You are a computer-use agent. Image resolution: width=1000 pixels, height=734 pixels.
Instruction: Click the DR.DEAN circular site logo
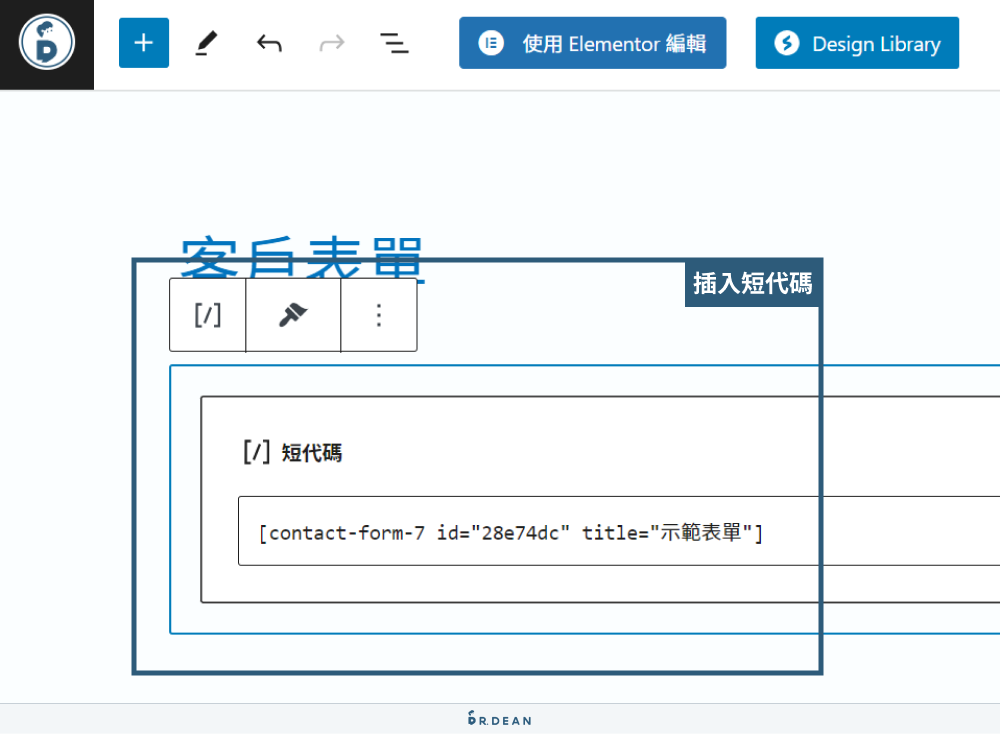click(x=46, y=44)
